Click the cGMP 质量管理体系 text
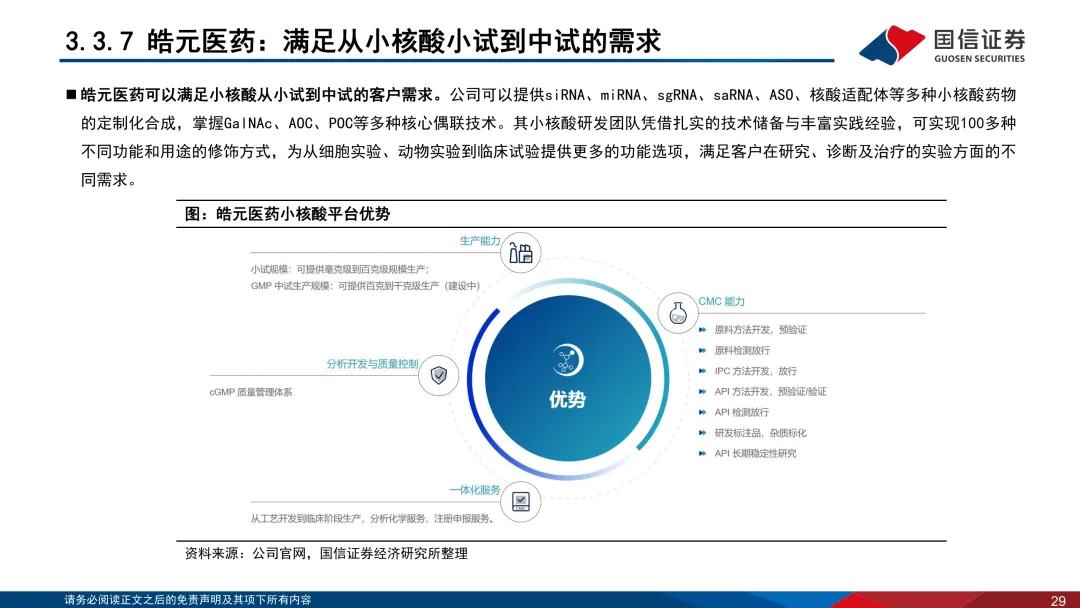This screenshot has height=608, width=1080. pyautogui.click(x=251, y=392)
